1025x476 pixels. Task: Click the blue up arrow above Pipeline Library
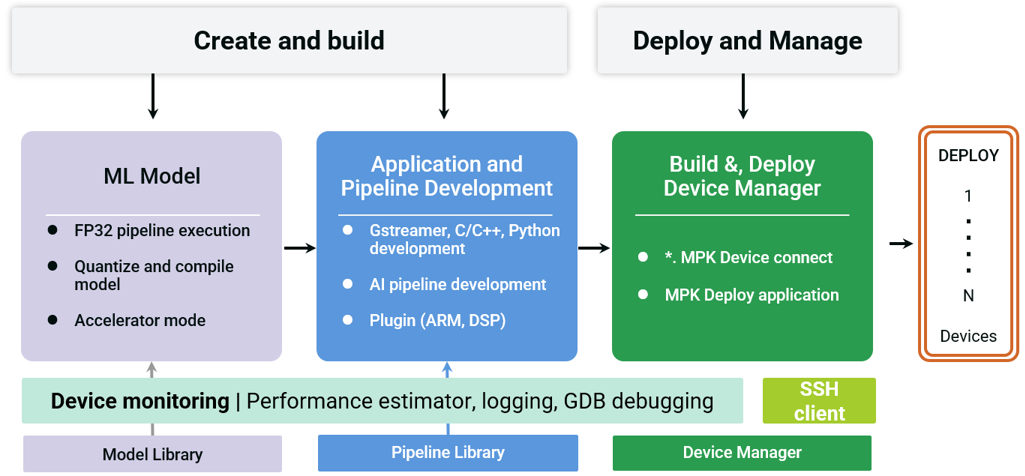(x=447, y=370)
